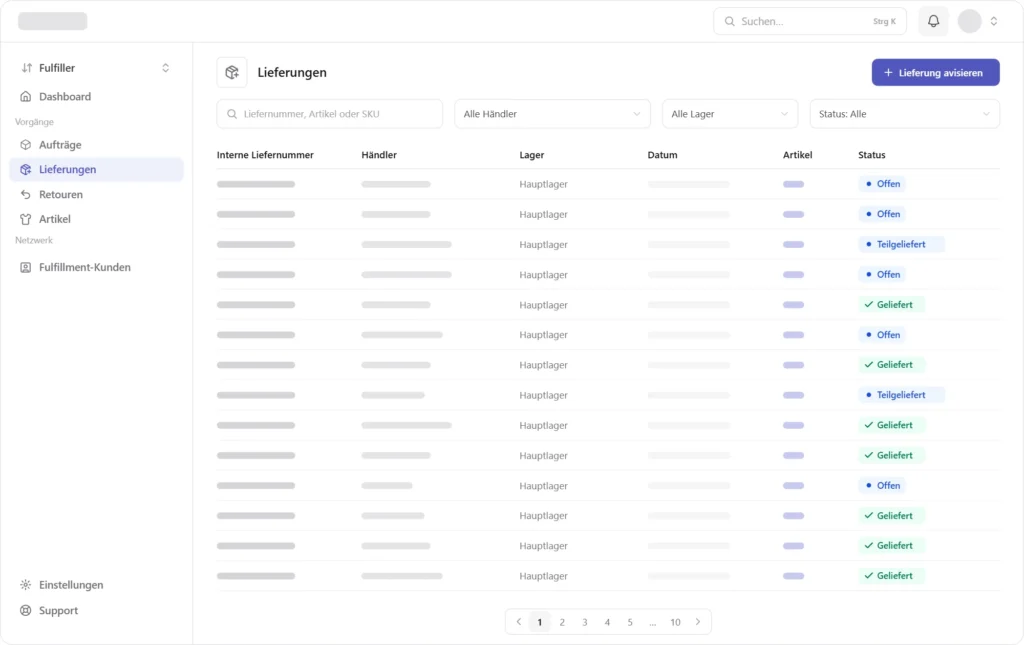Expand the Fulfiller role switcher
The width and height of the screenshot is (1024, 645).
point(165,68)
